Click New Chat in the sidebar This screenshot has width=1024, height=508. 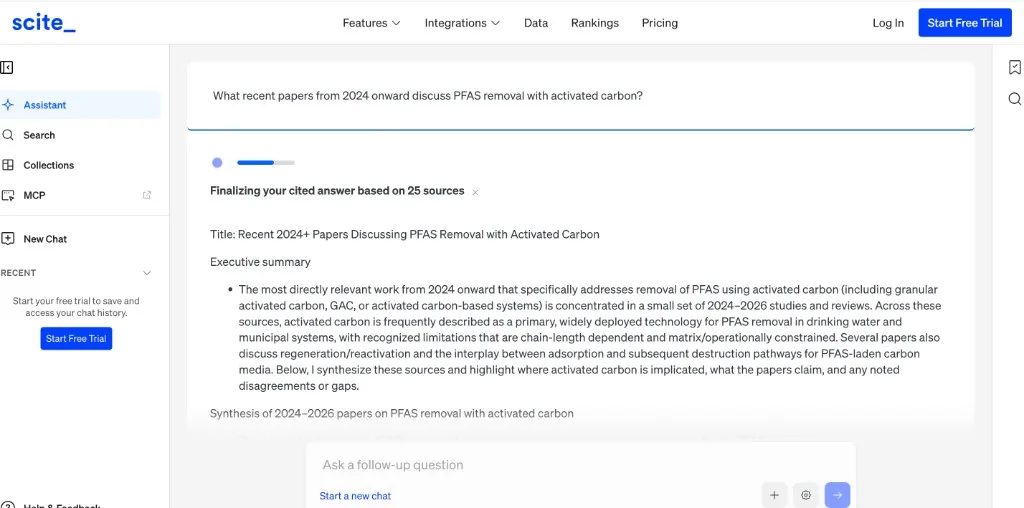(45, 239)
